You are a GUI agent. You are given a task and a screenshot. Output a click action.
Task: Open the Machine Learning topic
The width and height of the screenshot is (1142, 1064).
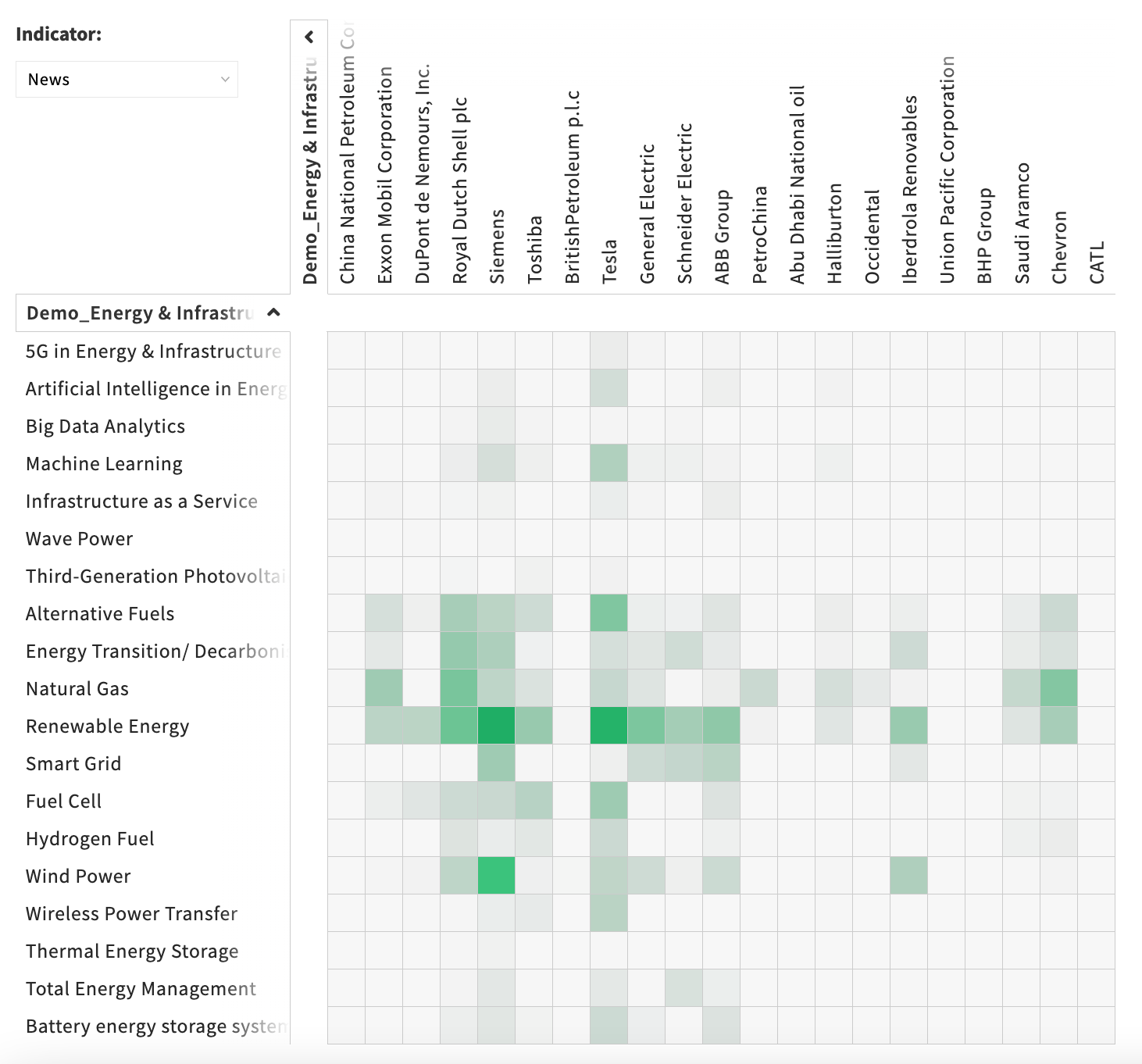point(104,464)
